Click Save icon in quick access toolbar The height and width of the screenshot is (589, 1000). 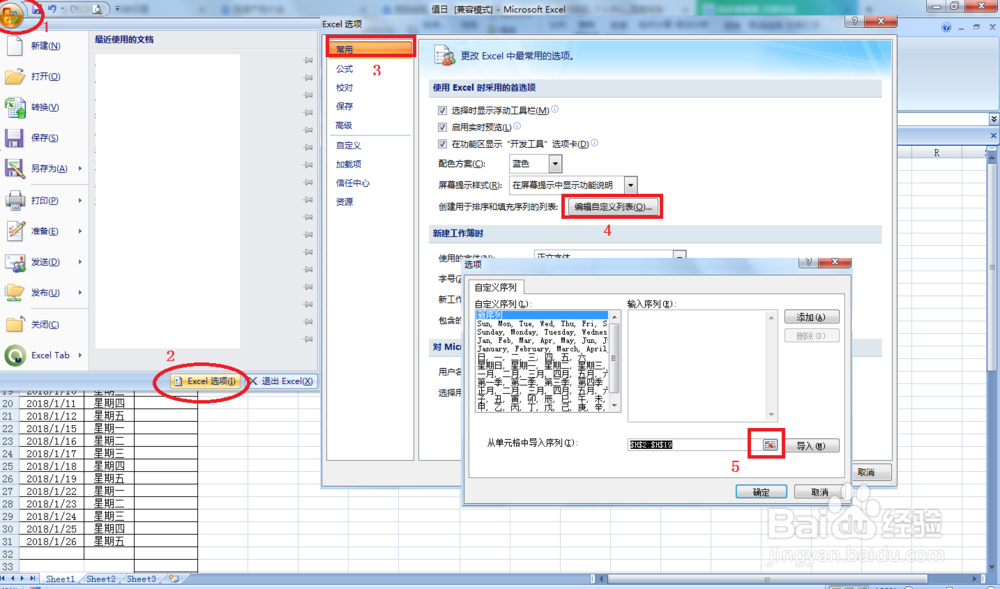[37, 9]
